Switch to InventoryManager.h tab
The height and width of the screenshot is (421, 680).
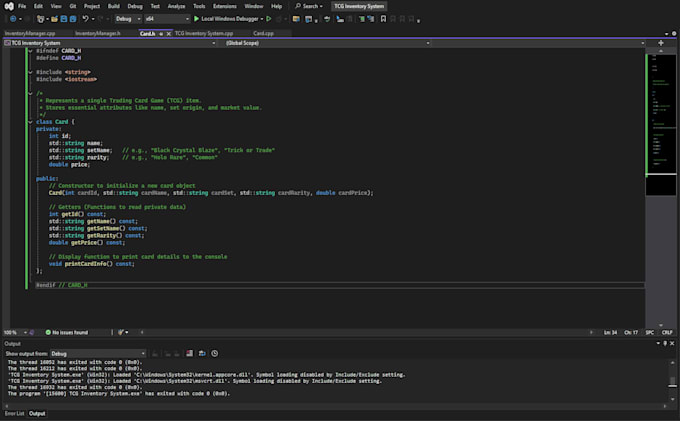pyautogui.click(x=98, y=33)
